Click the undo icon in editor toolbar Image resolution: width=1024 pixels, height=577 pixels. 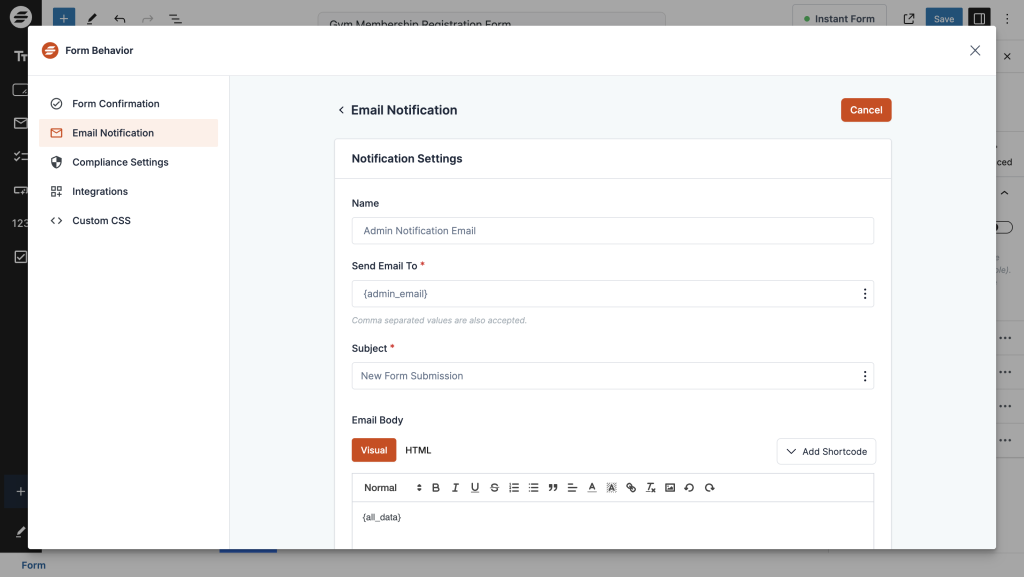[689, 488]
